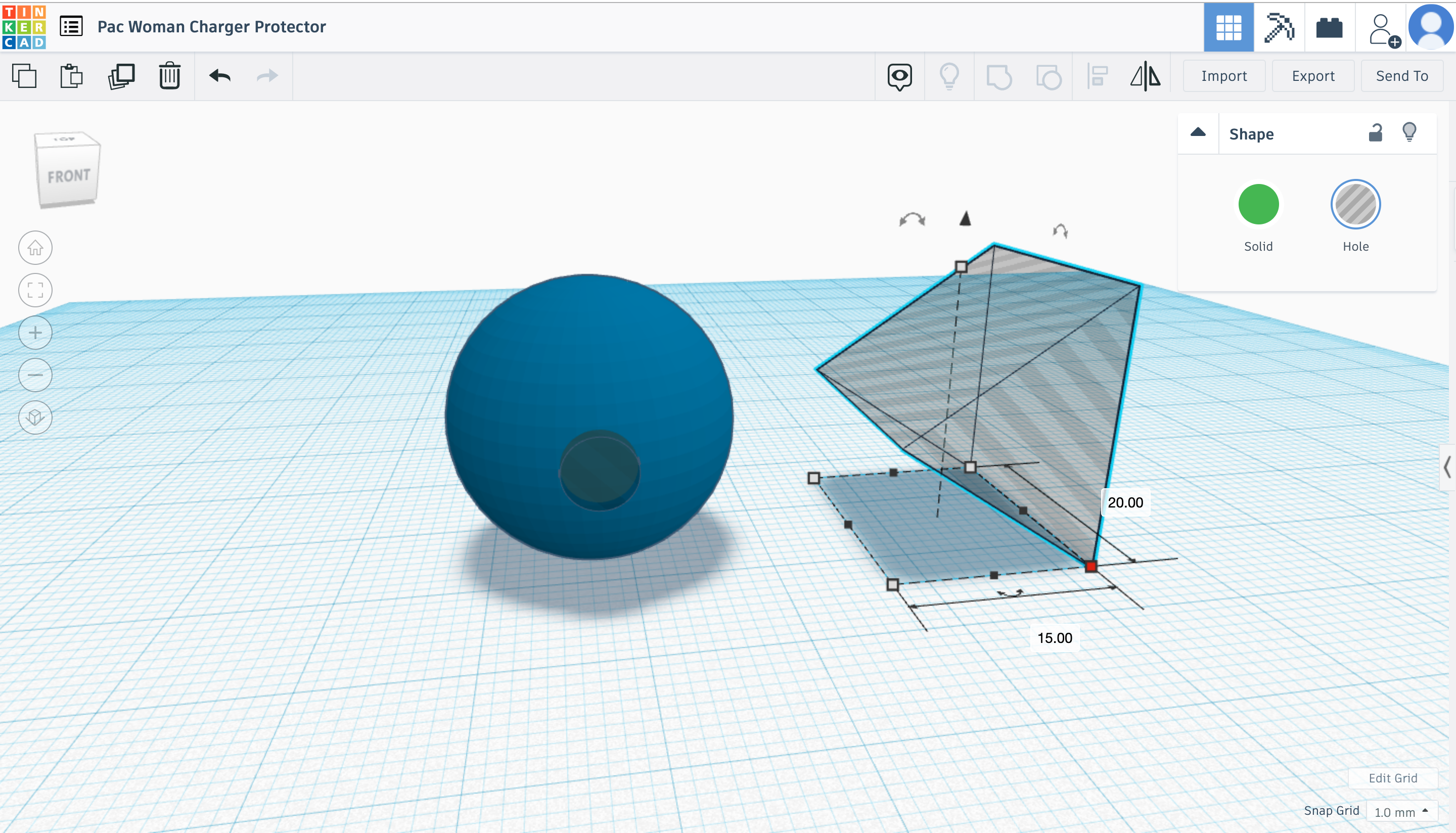1456x833 pixels.
Task: Click the Copy icon
Action: click(24, 76)
